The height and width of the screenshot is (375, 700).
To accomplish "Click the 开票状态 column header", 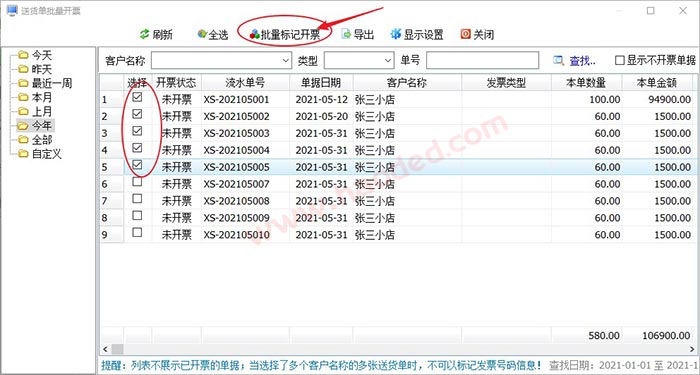I will tap(176, 83).
